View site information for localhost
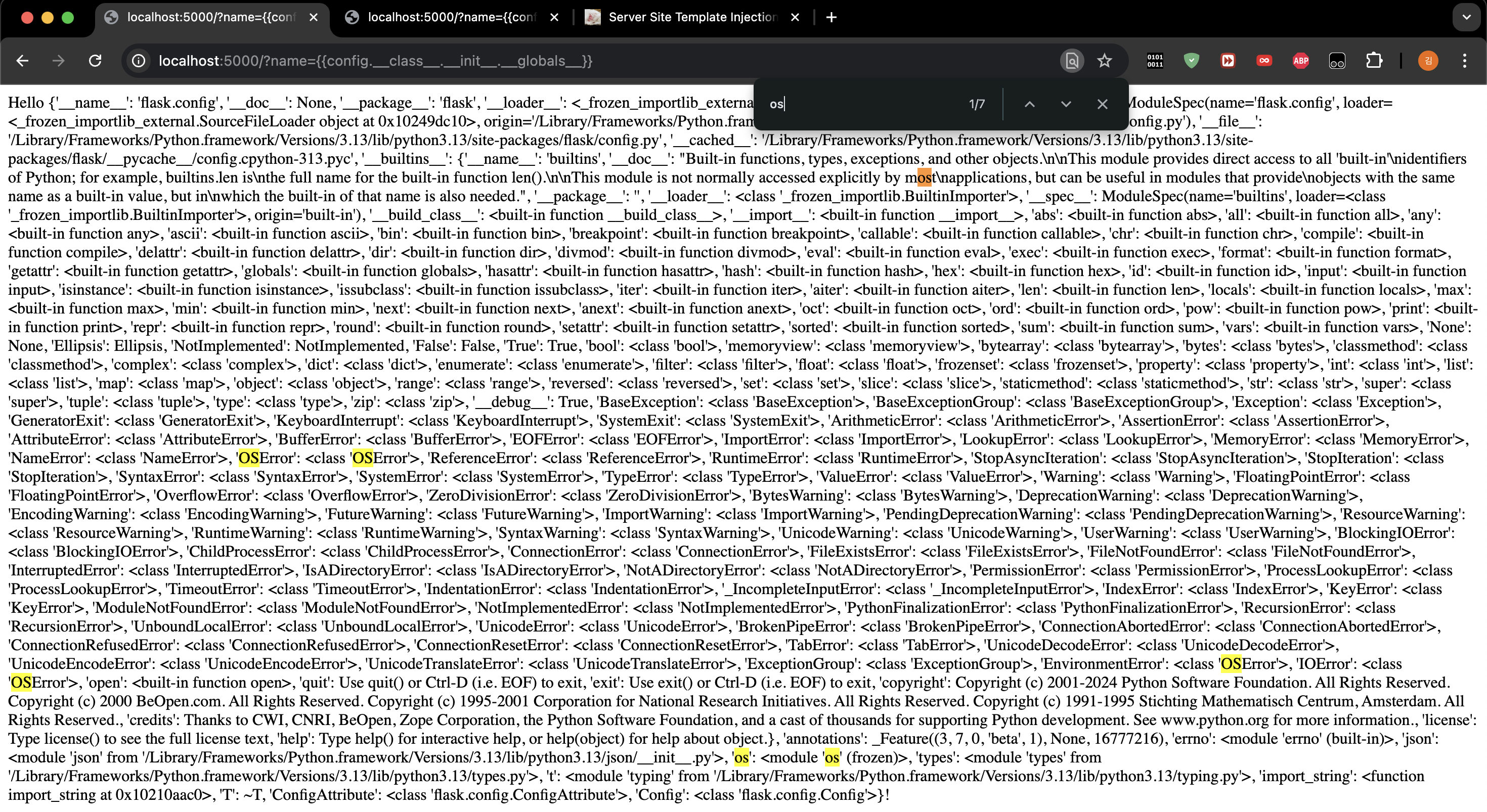The image size is (1487, 812). click(139, 61)
